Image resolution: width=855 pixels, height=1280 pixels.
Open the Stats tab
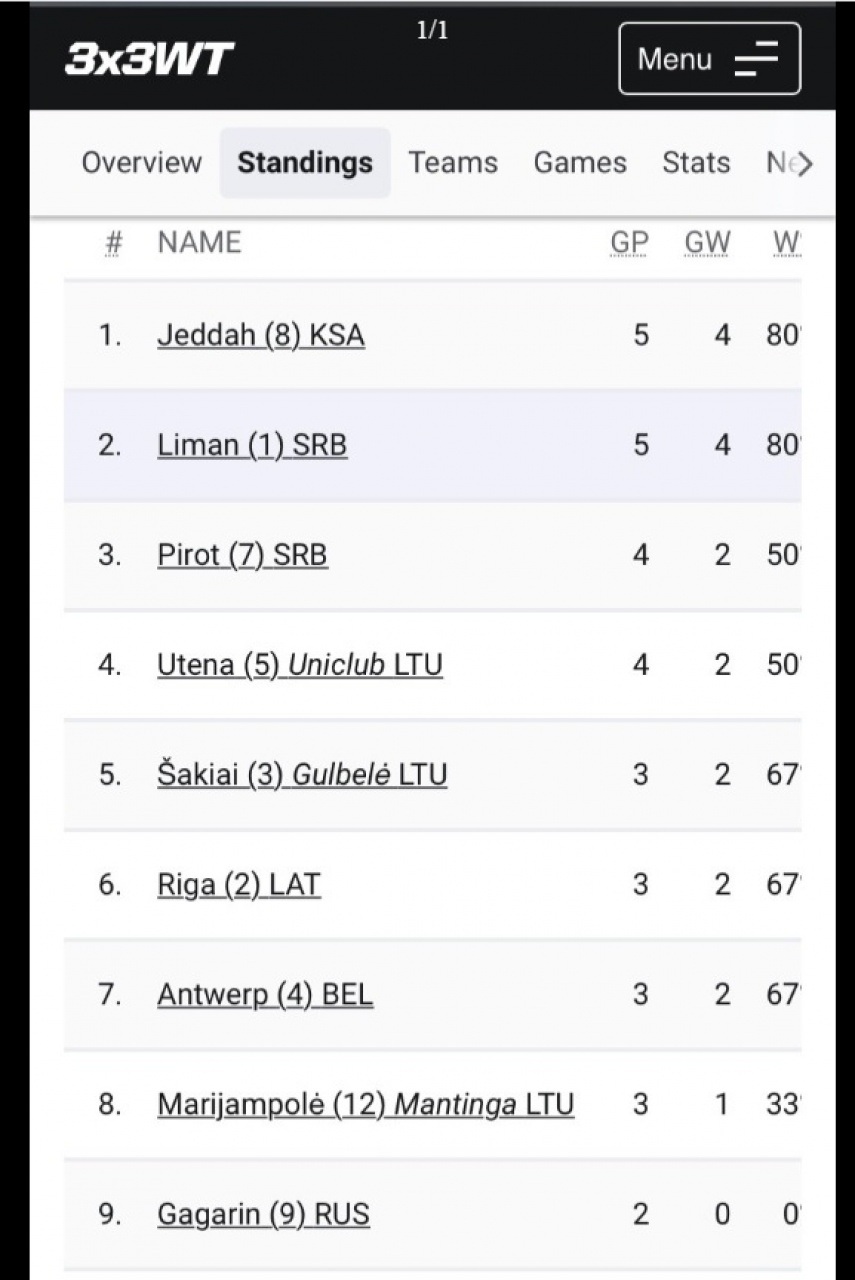click(x=696, y=163)
